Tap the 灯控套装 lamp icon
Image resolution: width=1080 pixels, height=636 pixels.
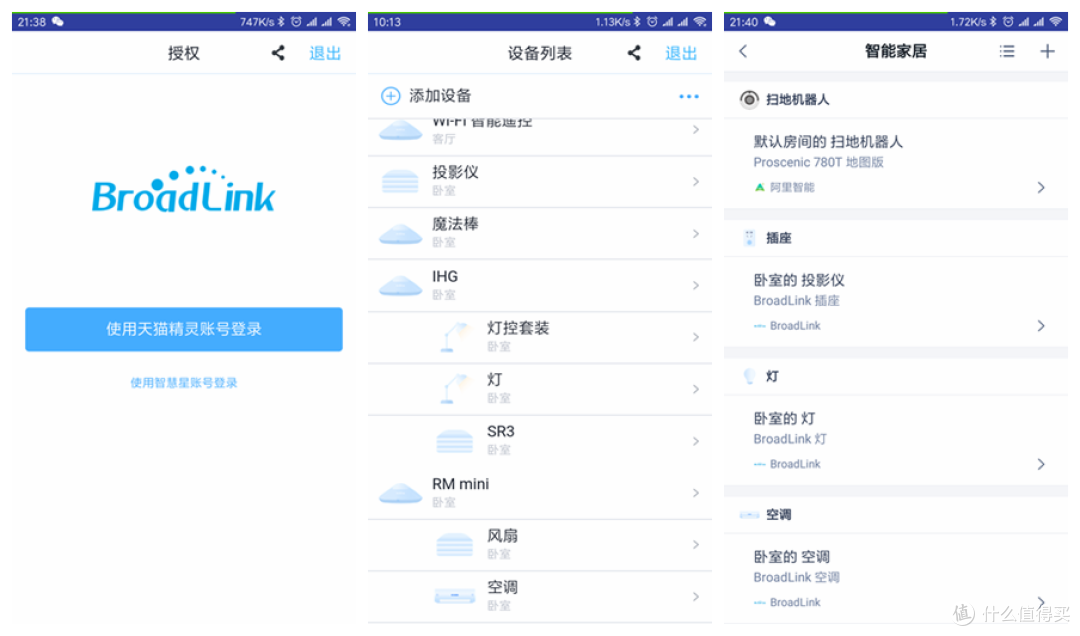coord(455,337)
